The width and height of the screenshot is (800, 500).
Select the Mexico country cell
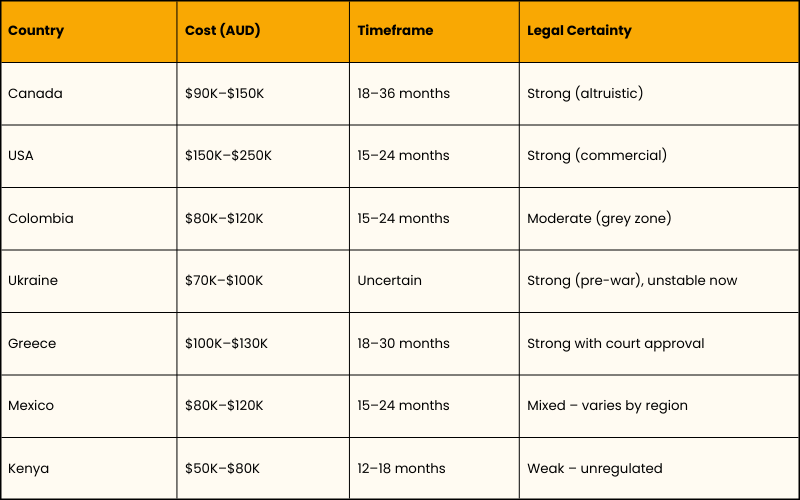(x=31, y=405)
